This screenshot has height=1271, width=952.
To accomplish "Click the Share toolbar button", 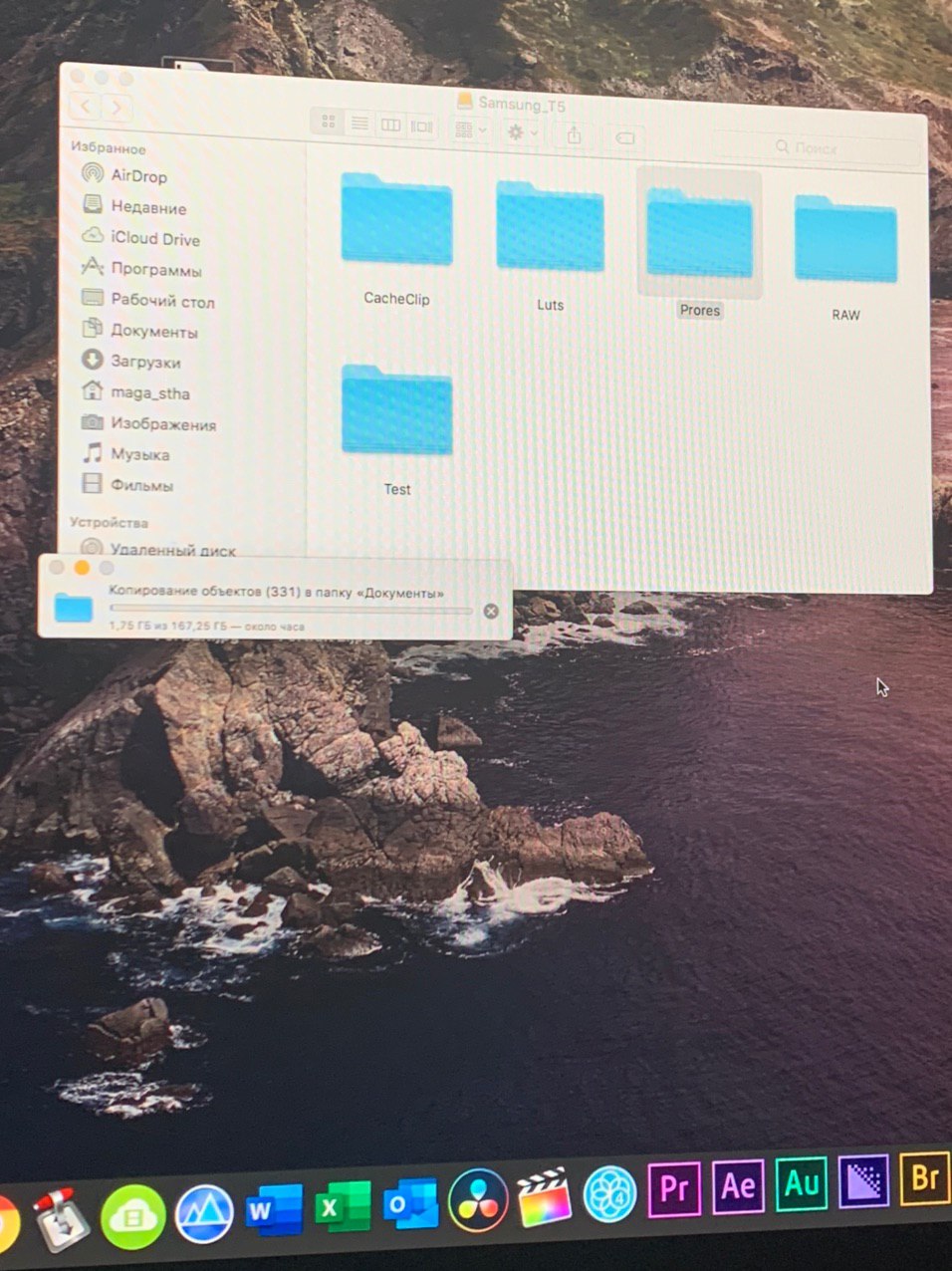I will click(575, 135).
